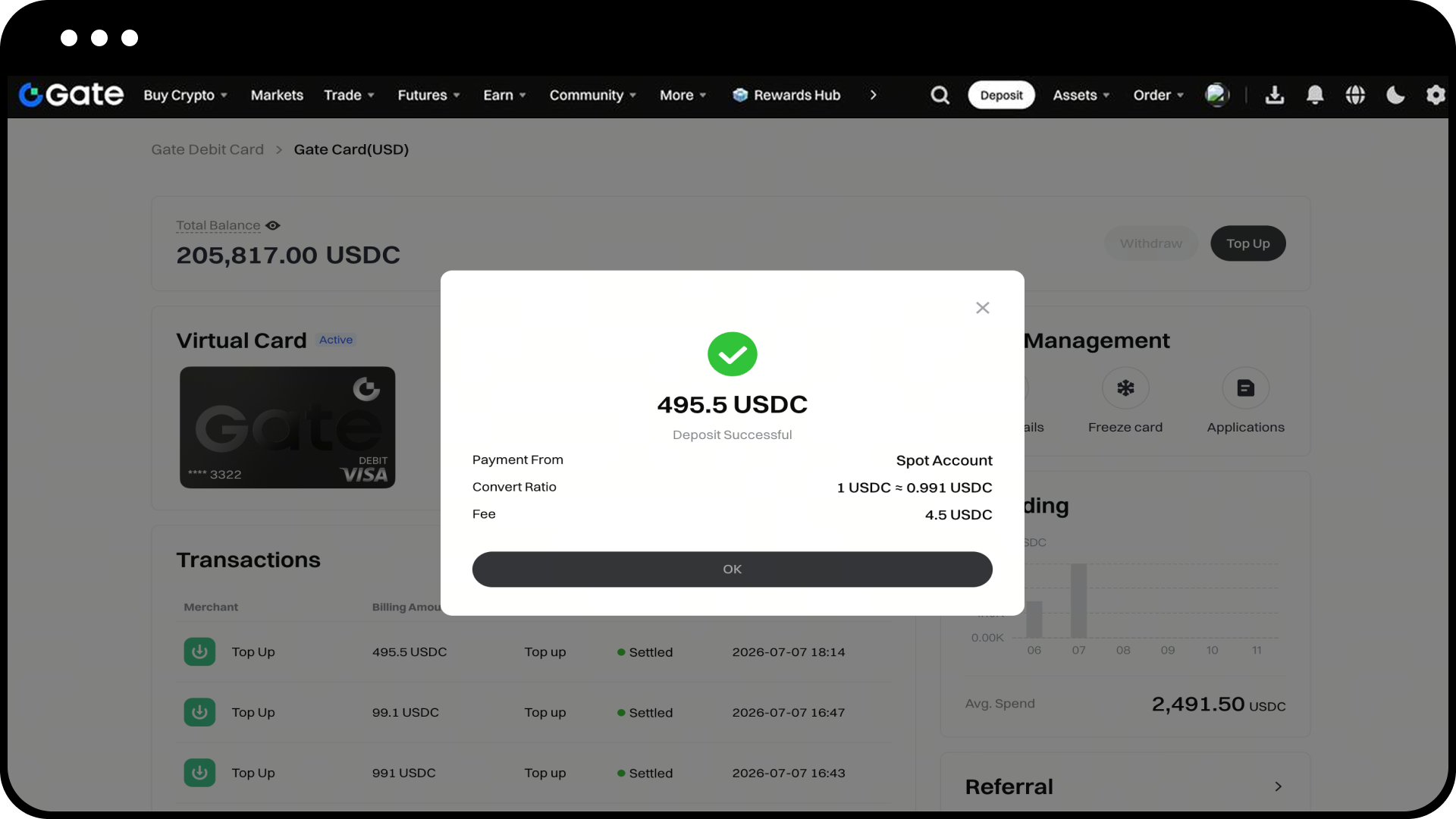Open the search magnifier icon
This screenshot has width=1456, height=819.
click(940, 95)
